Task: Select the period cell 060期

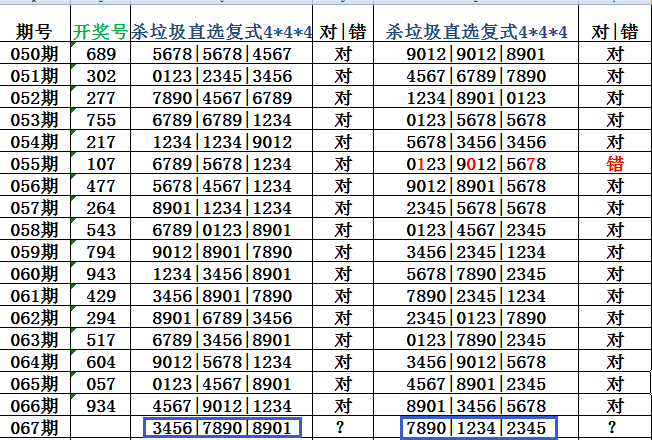Action: click(x=35, y=274)
